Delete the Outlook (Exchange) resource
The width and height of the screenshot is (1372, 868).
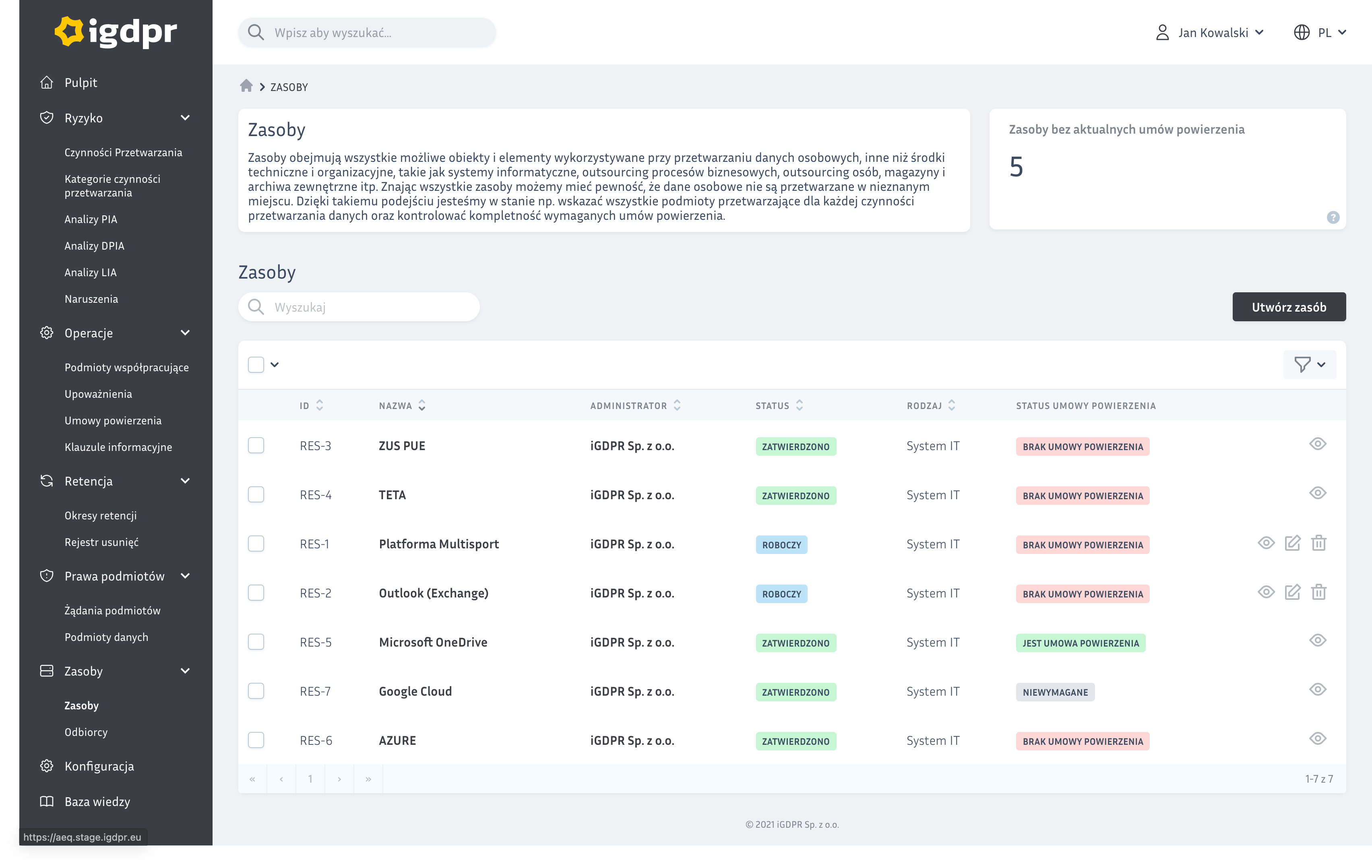[x=1318, y=592]
